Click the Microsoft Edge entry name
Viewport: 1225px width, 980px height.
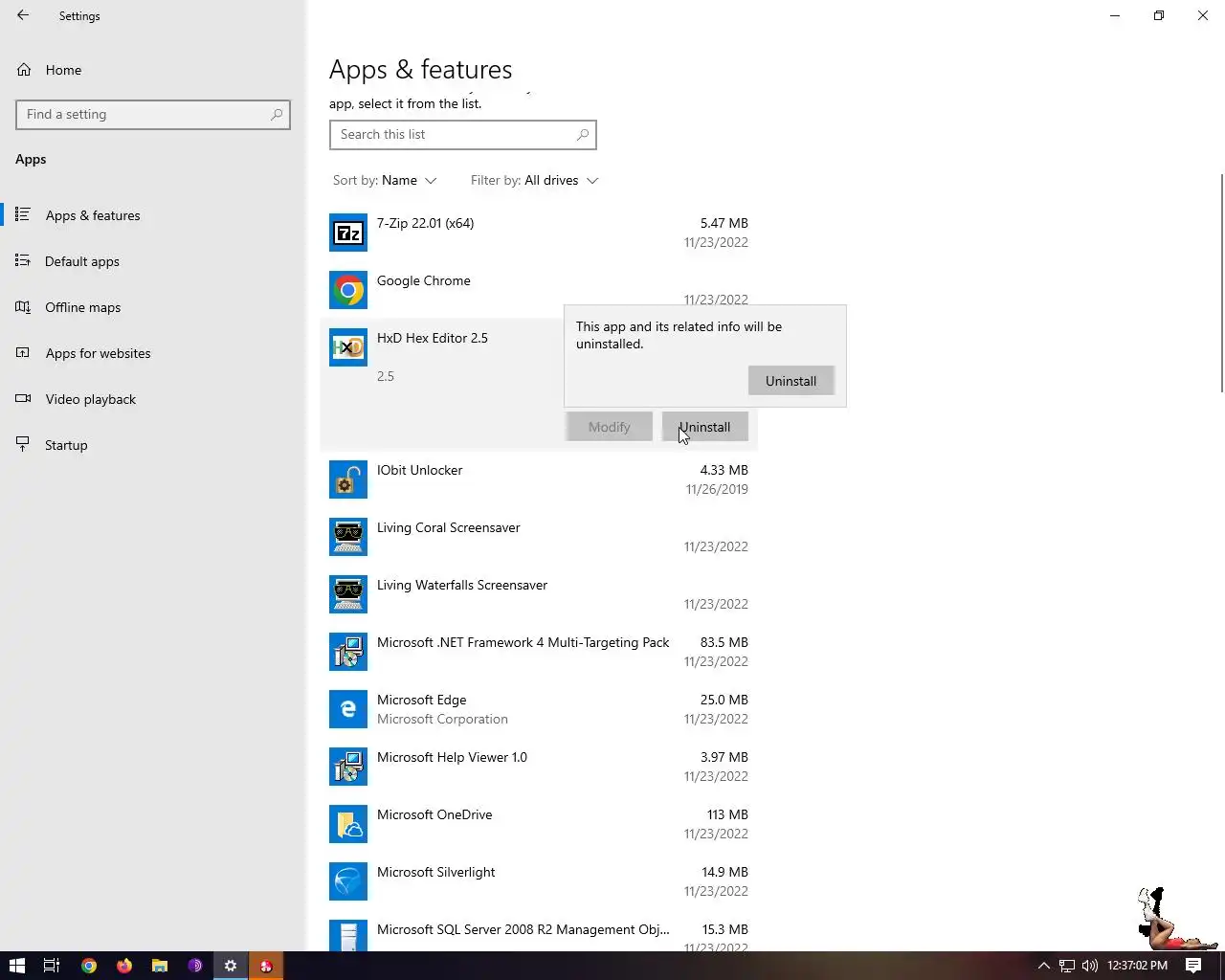pos(421,700)
